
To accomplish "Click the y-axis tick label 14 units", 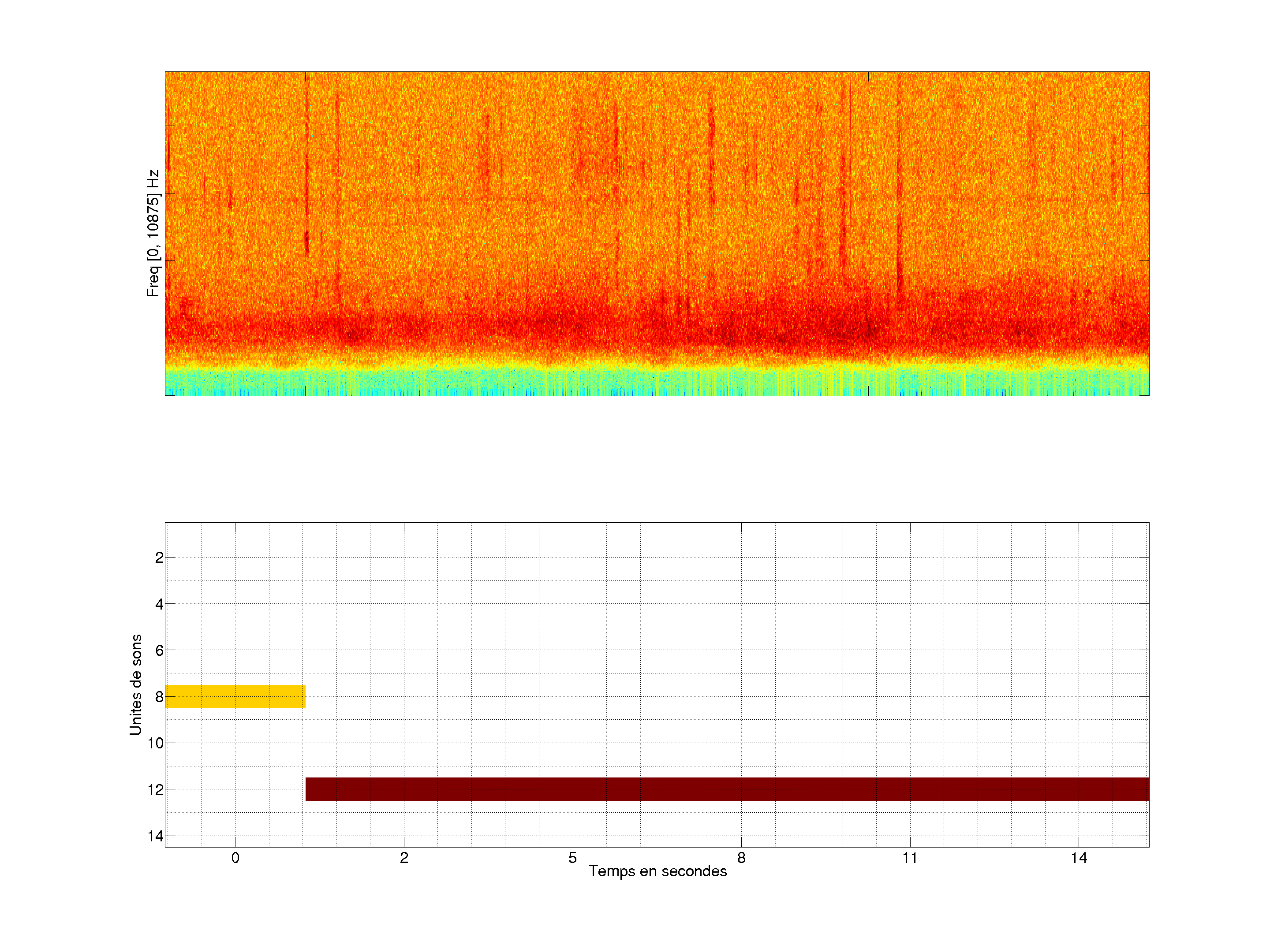I will [x=156, y=836].
